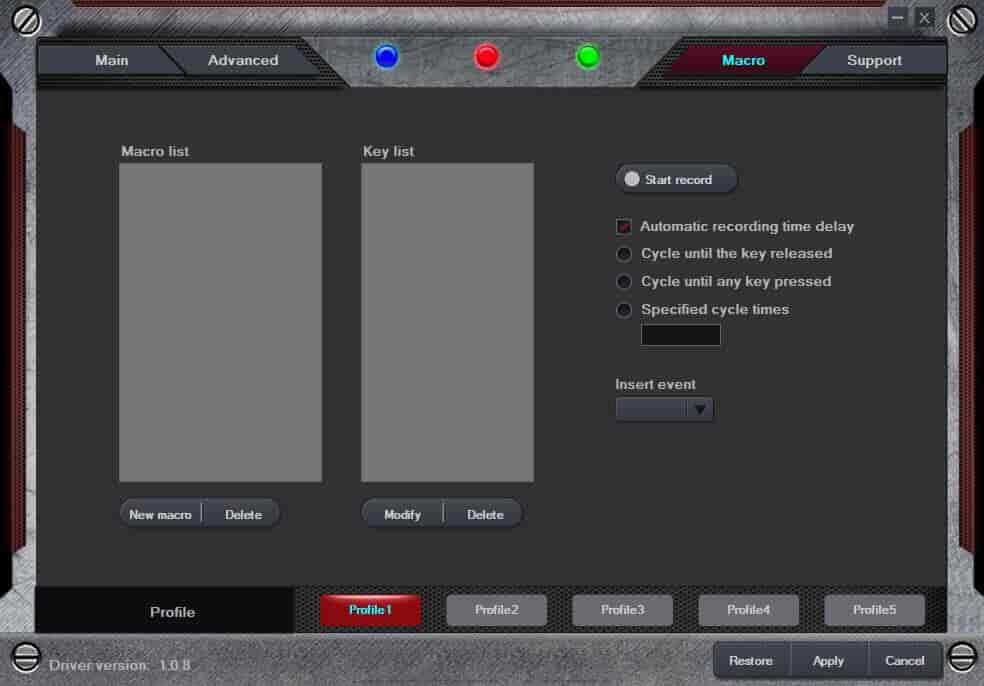This screenshot has width=984, height=686.
Task: Focus the cycle times input box
Action: (680, 335)
